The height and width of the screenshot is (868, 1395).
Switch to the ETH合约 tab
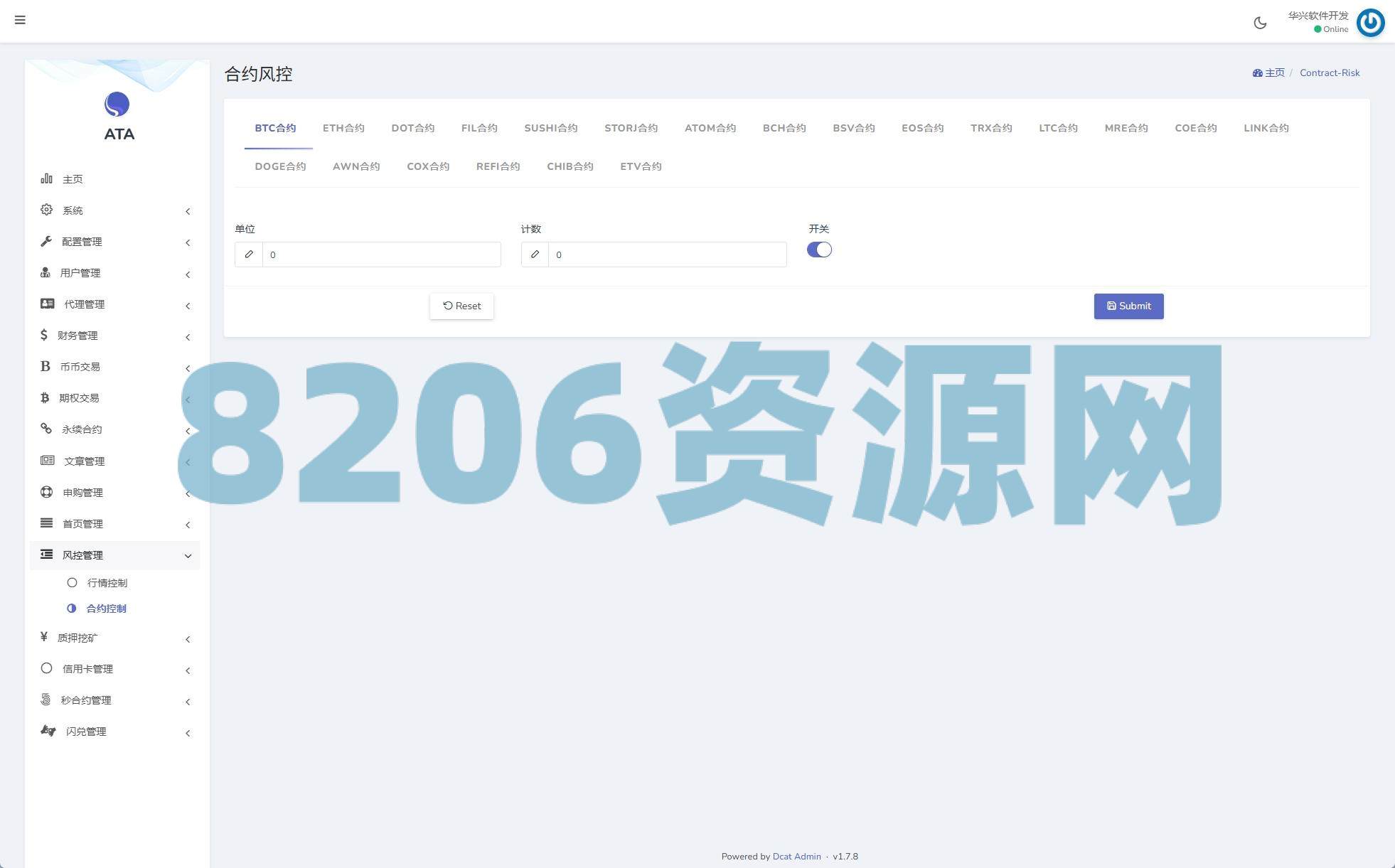(343, 128)
